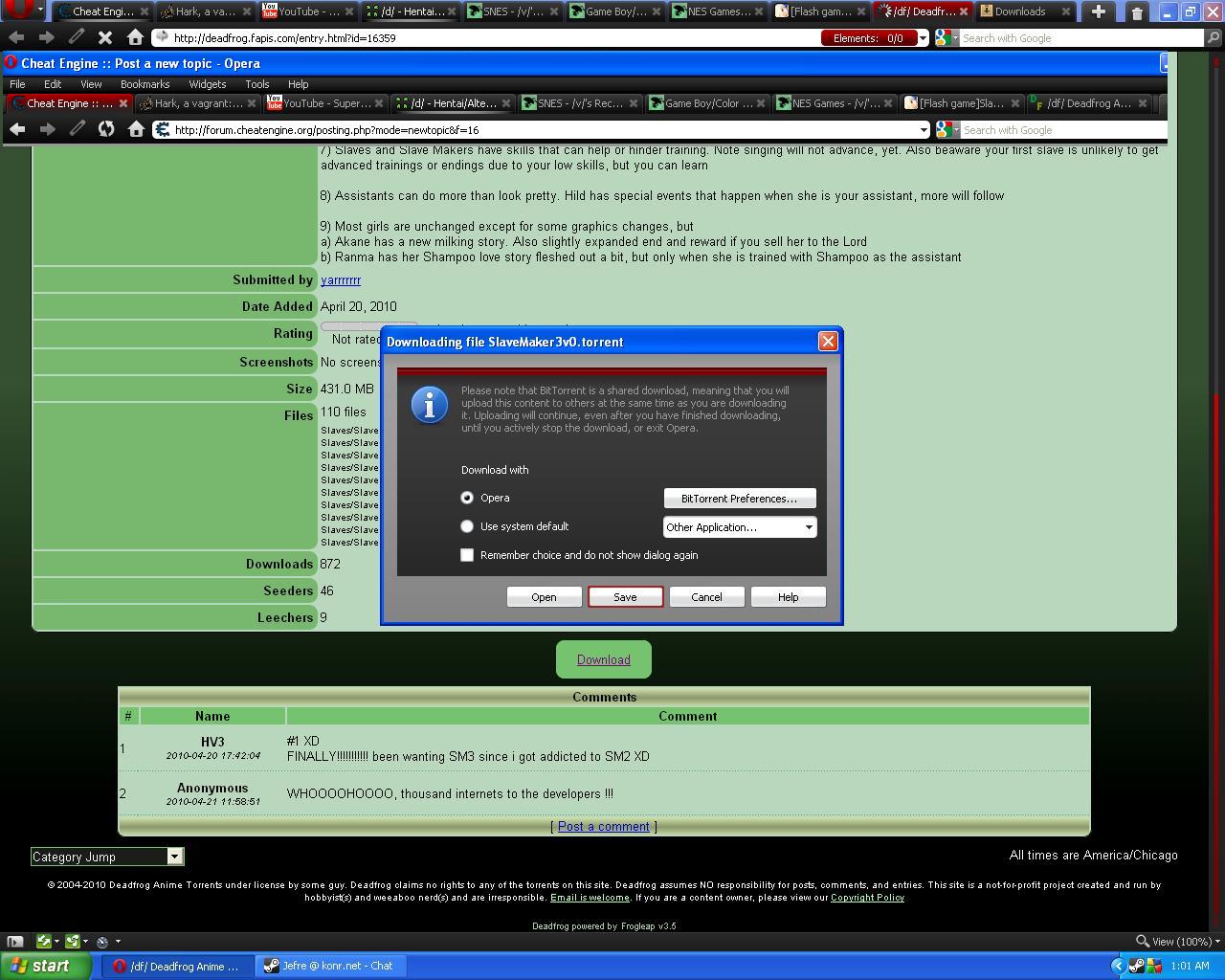Click the Home icon in the top toolbar
1225x980 pixels.
(135, 37)
